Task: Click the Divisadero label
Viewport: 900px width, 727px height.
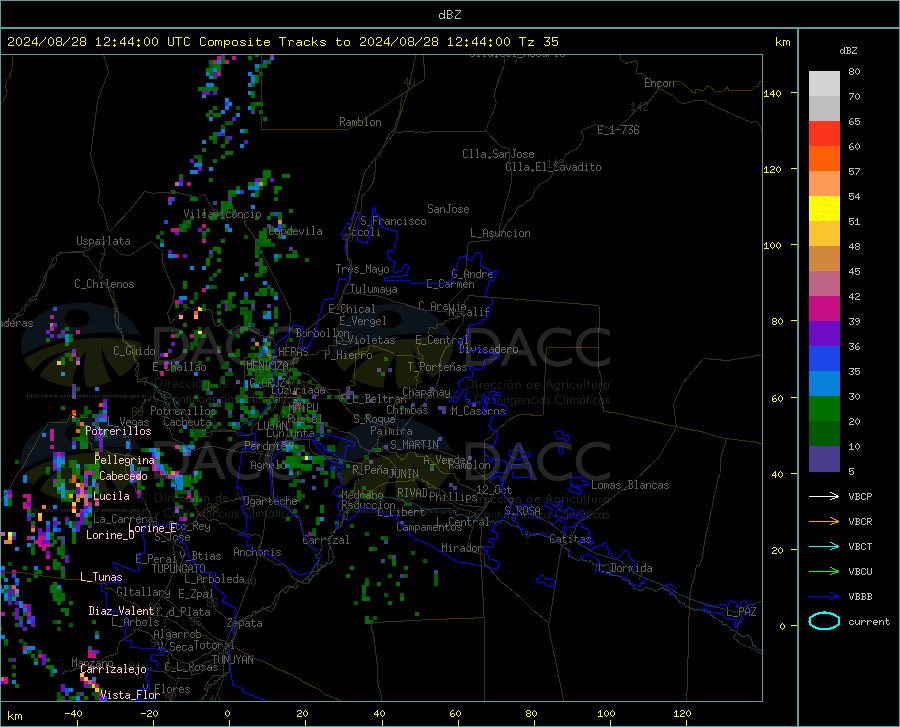Action: (x=488, y=349)
